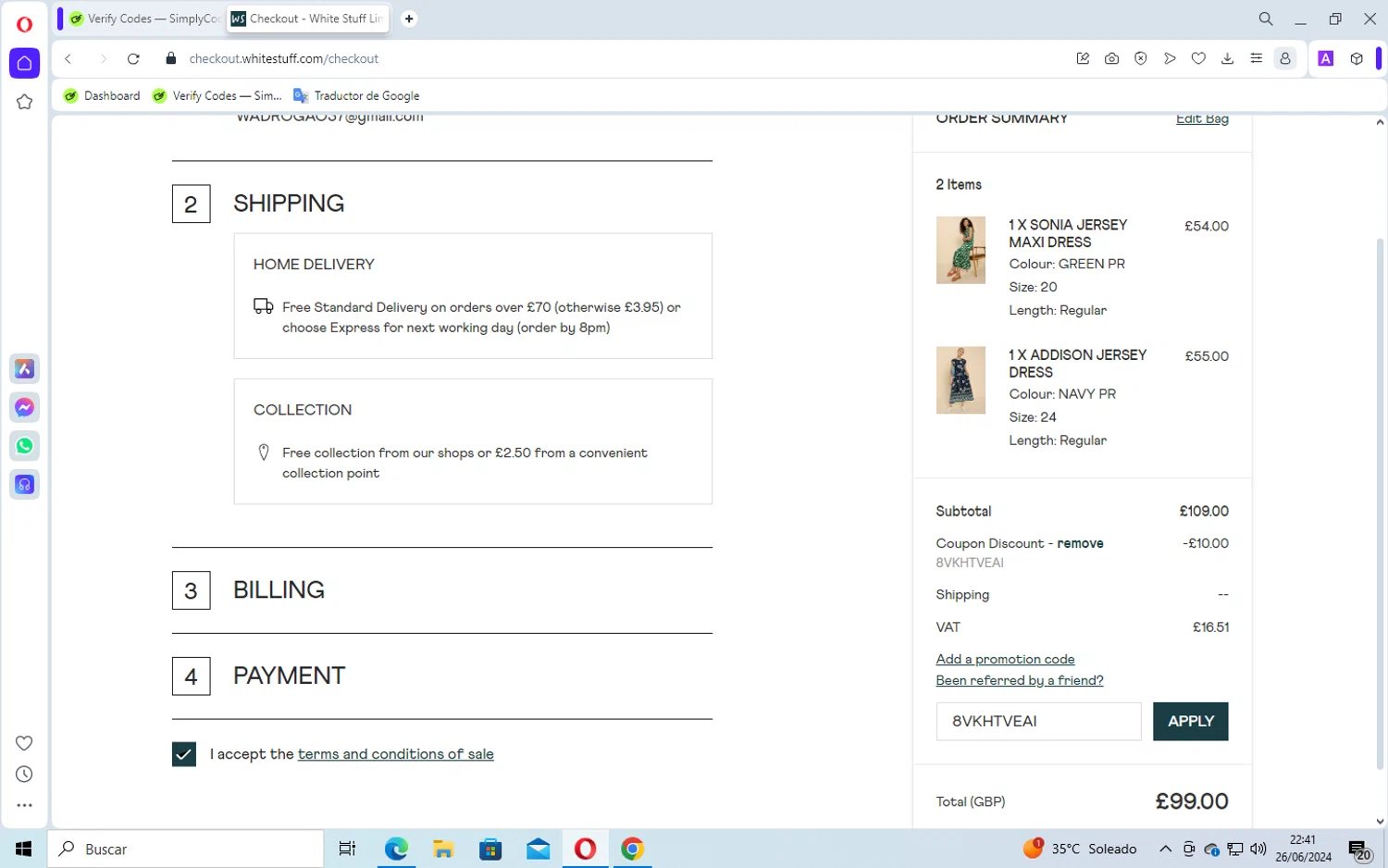Switch to the Verify Codes SimplyCodes tab
Image resolution: width=1388 pixels, height=868 pixels.
[145, 19]
